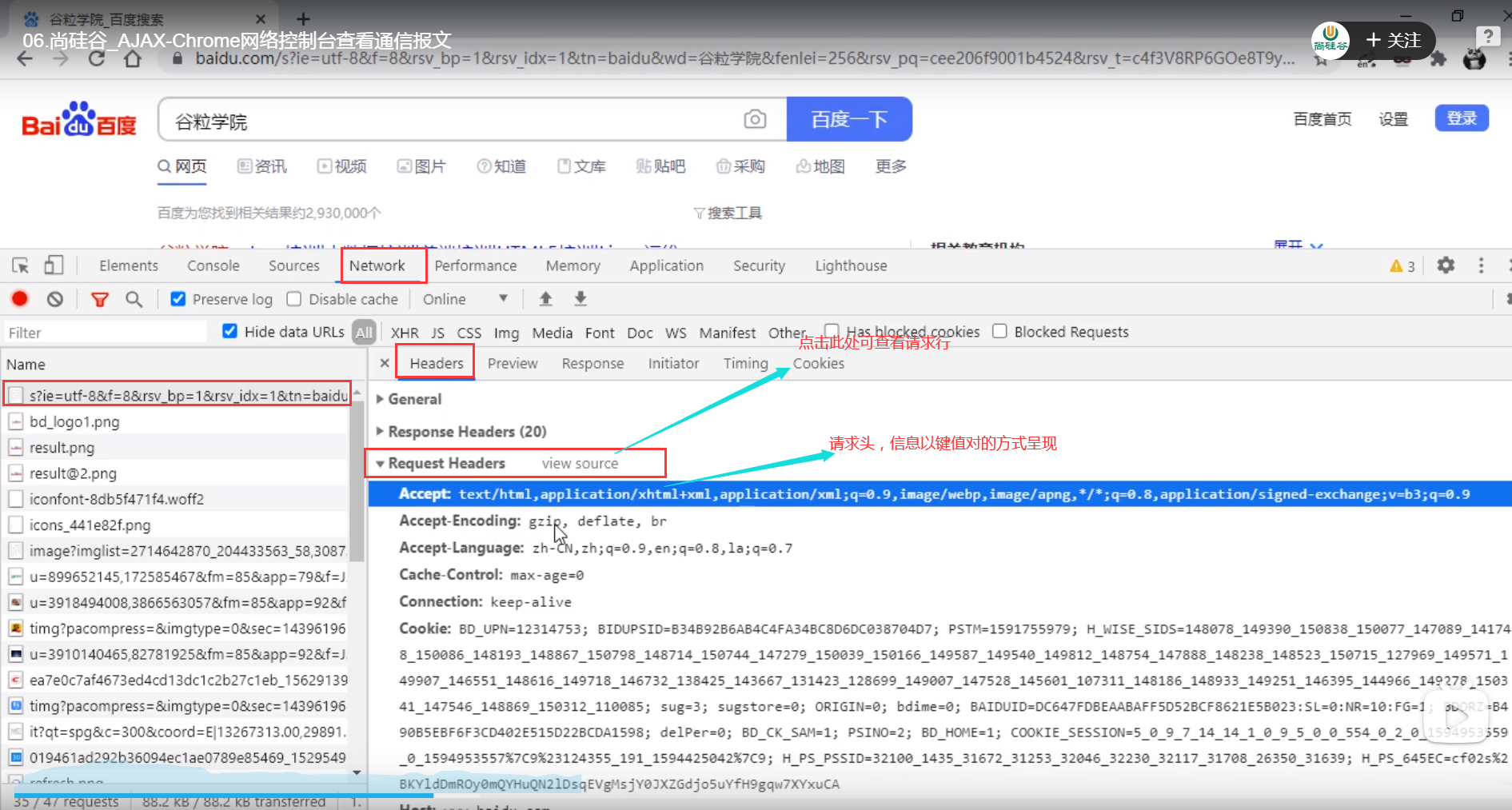The width and height of the screenshot is (1512, 810).
Task: Click the 百度一下 search button
Action: tap(849, 119)
